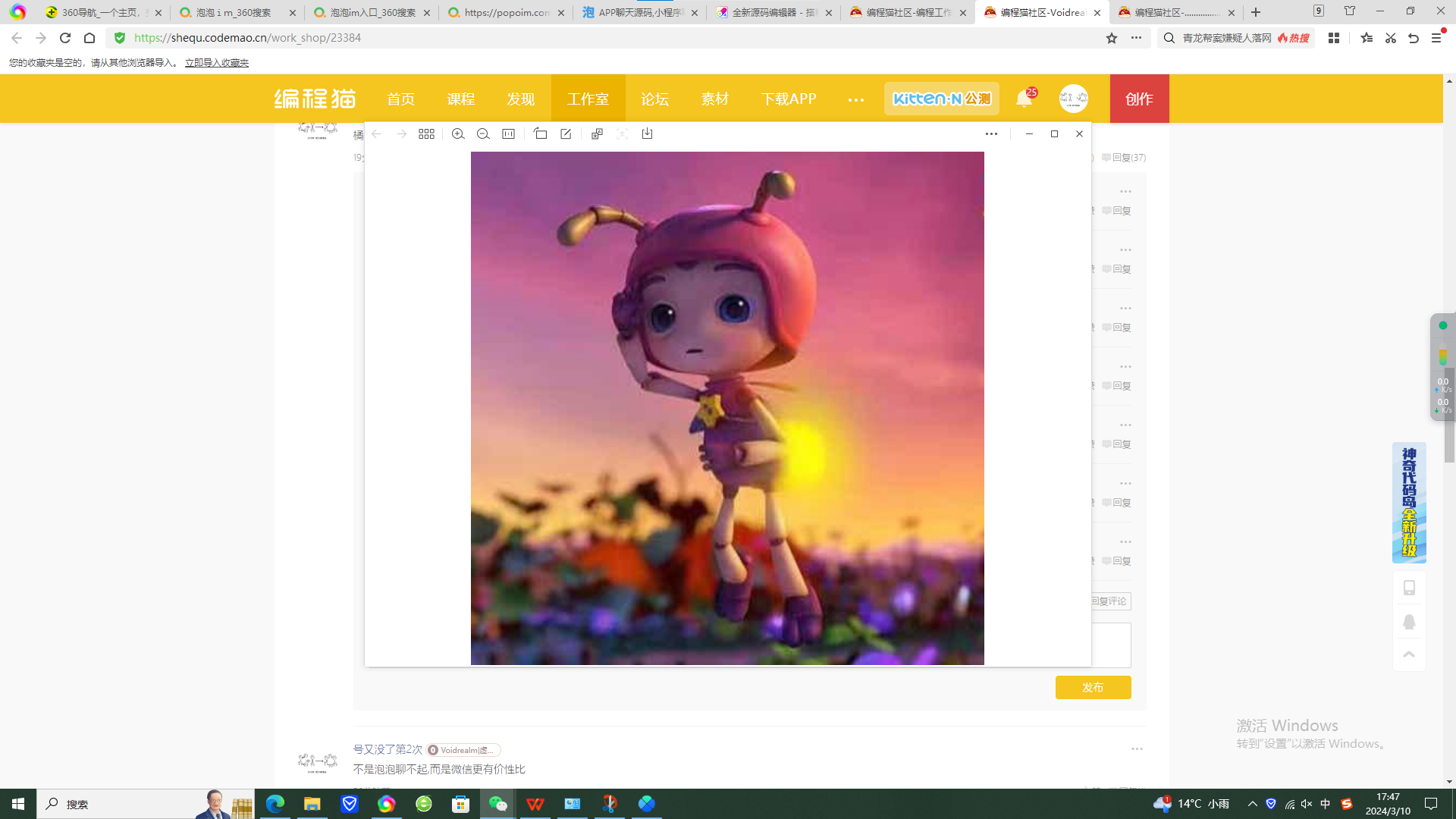Click the 热搜 hot search label
1456x819 pixels.
click(x=1294, y=38)
